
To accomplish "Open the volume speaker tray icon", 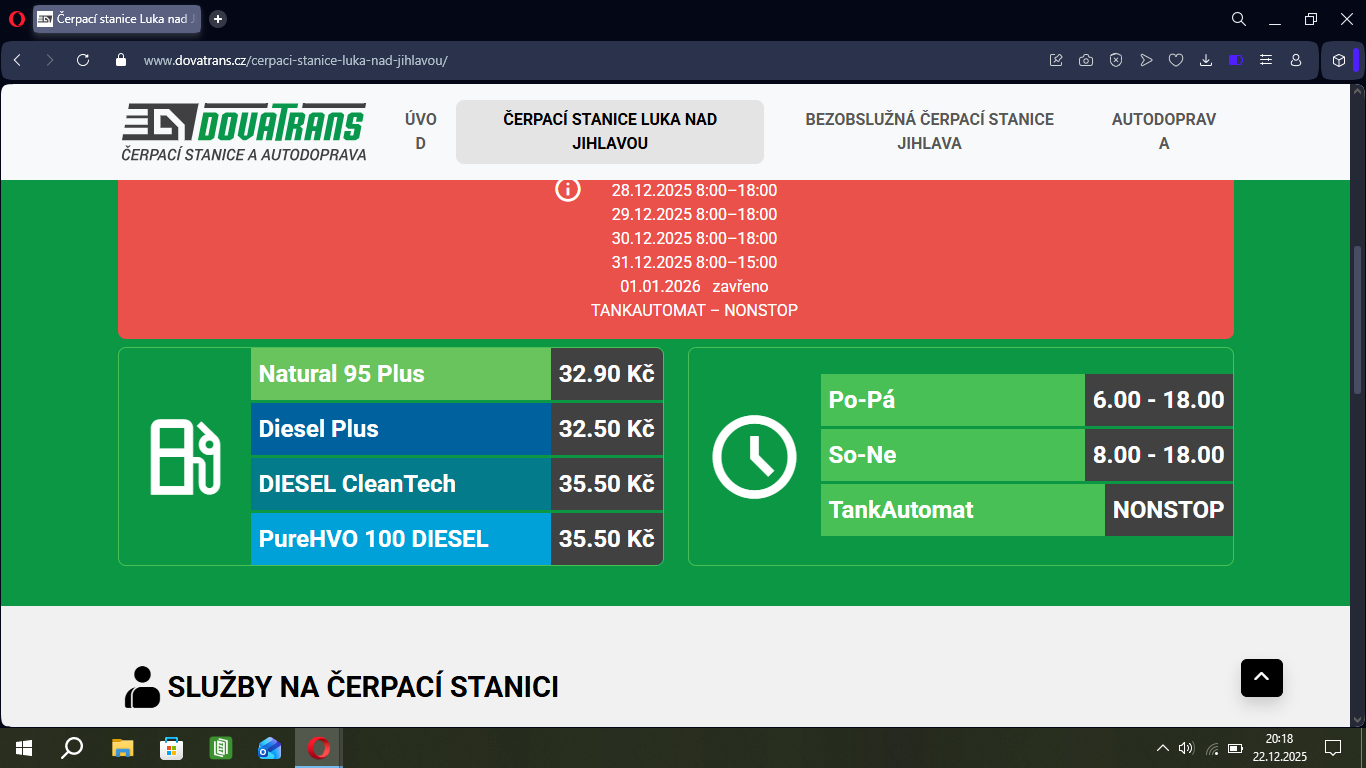I will point(1187,748).
